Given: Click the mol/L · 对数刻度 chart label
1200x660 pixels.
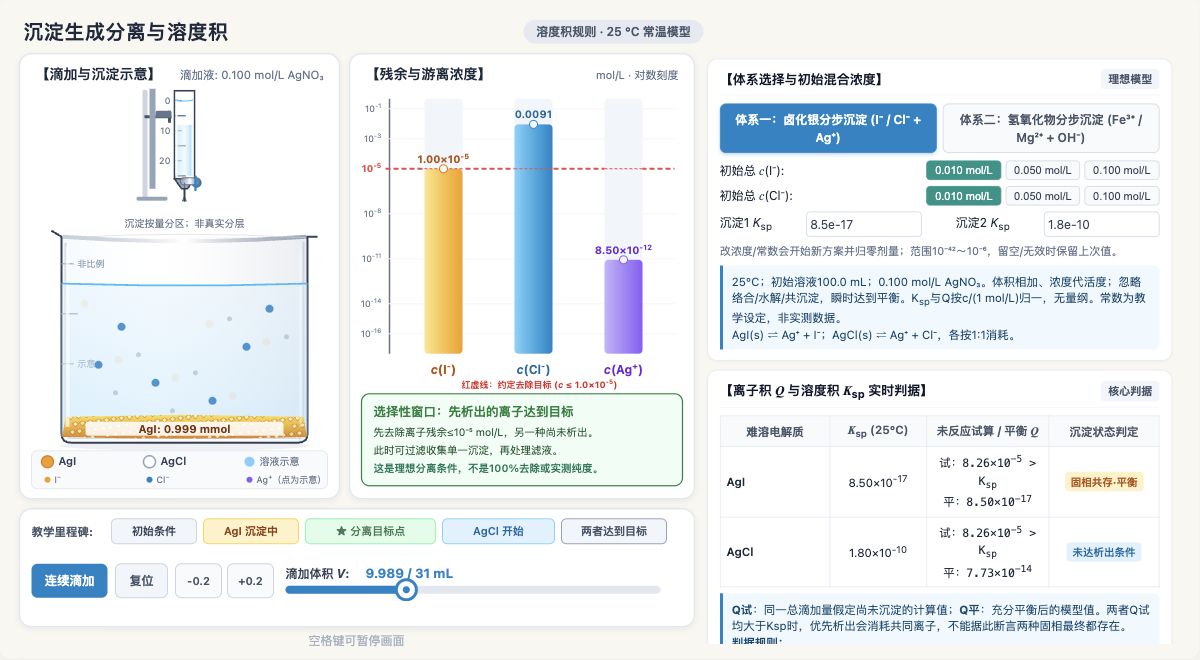Looking at the screenshot, I should pos(637,75).
